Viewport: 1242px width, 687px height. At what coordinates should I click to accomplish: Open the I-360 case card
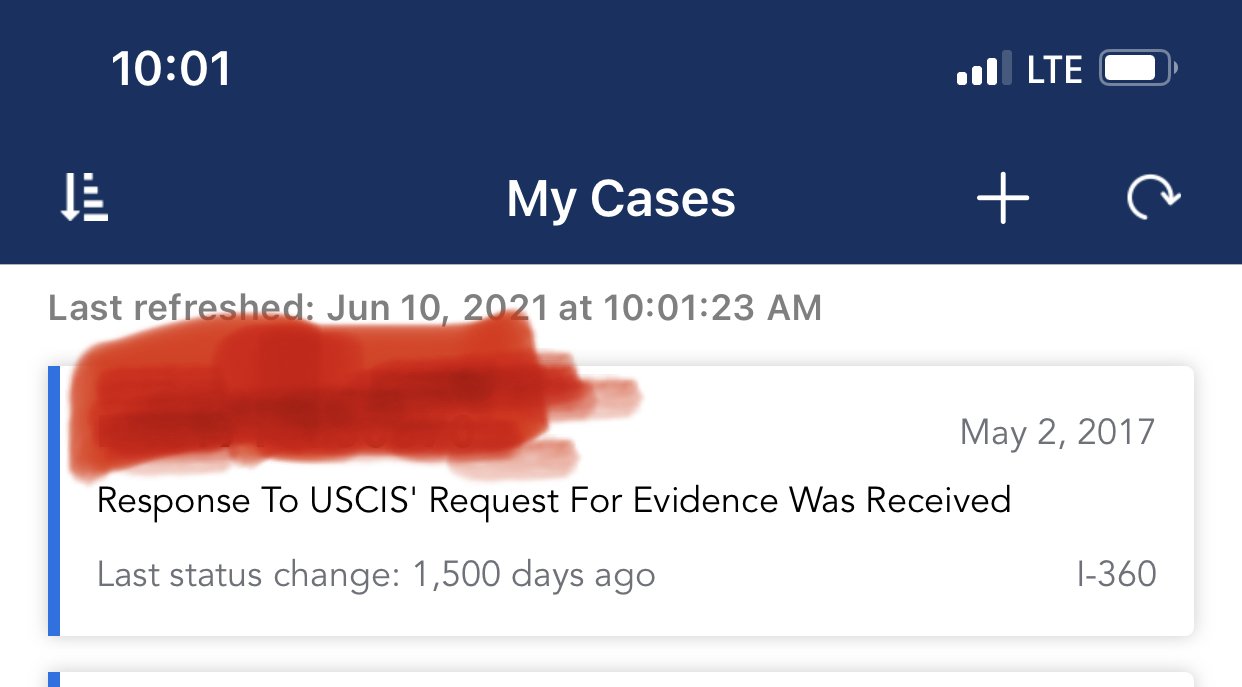point(621,501)
